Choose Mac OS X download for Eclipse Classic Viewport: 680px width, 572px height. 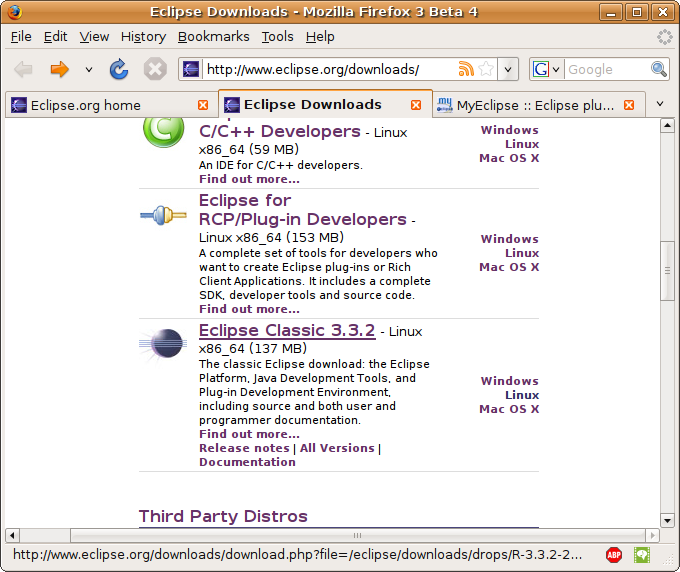point(509,409)
